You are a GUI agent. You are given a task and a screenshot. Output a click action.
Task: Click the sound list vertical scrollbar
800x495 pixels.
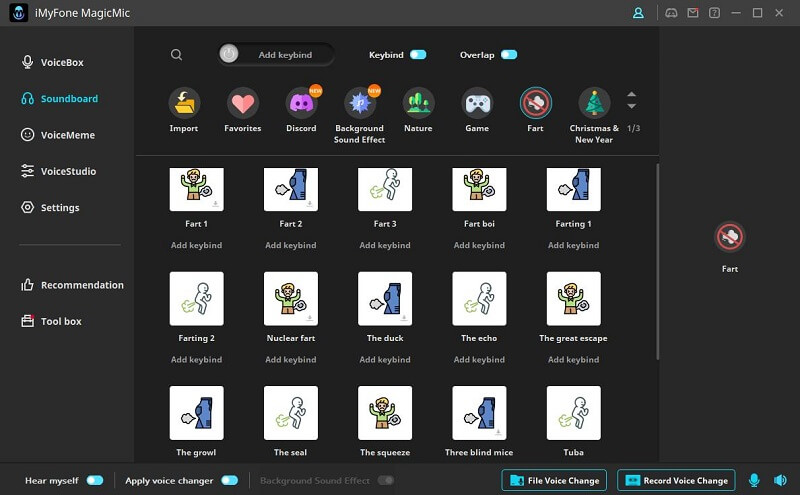657,261
